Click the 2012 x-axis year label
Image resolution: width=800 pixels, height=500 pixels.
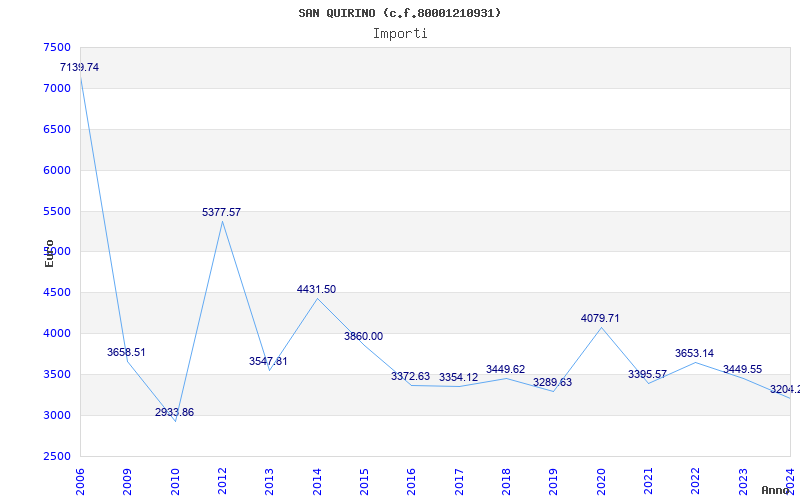(x=222, y=482)
